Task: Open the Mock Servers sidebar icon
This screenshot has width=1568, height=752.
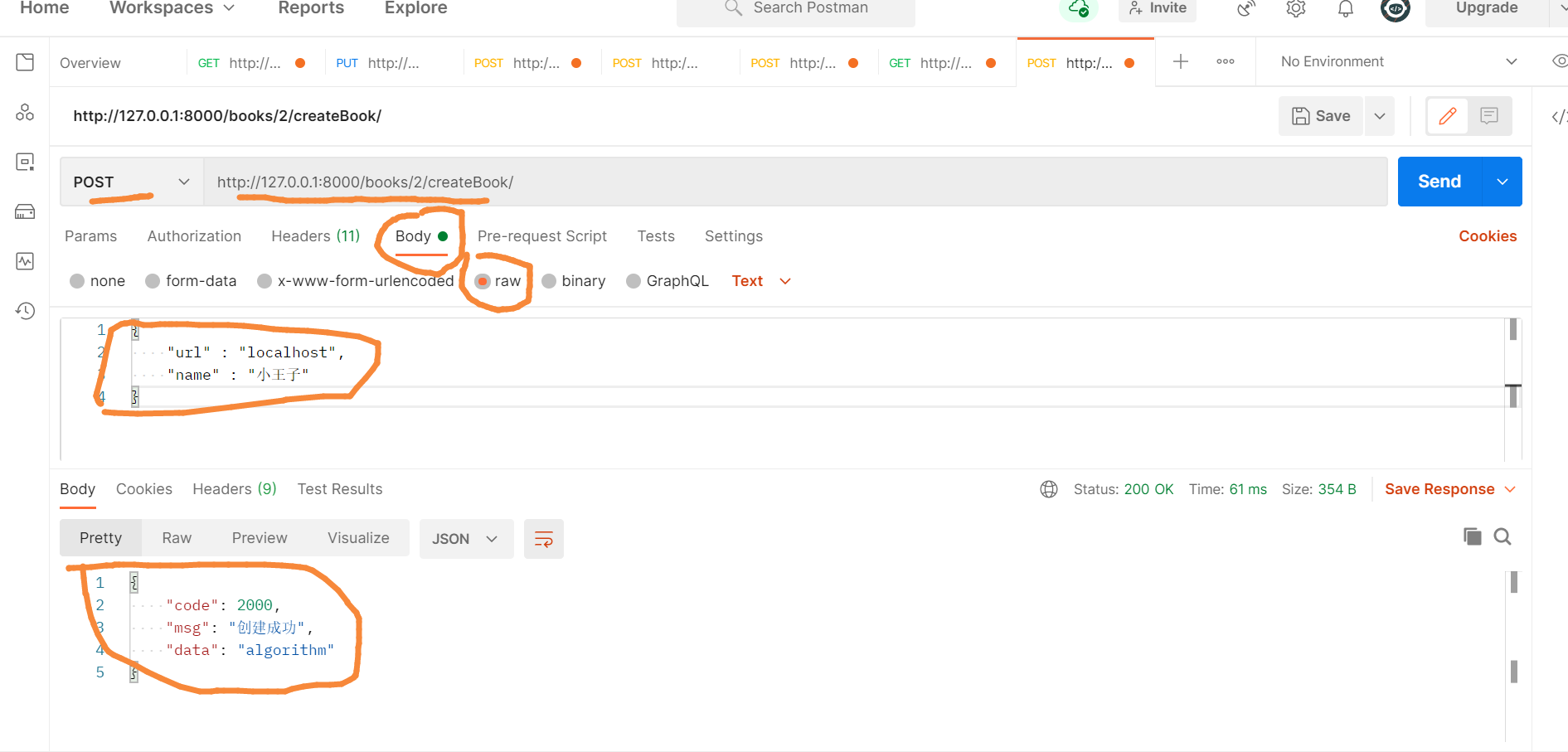Action: coord(25,211)
